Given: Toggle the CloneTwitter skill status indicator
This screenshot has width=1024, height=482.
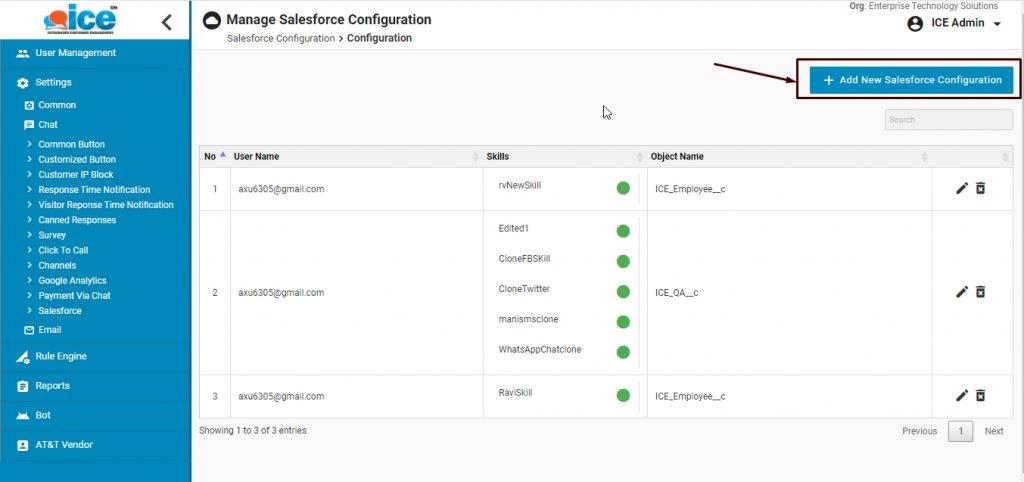Looking at the screenshot, I should click(x=623, y=292).
